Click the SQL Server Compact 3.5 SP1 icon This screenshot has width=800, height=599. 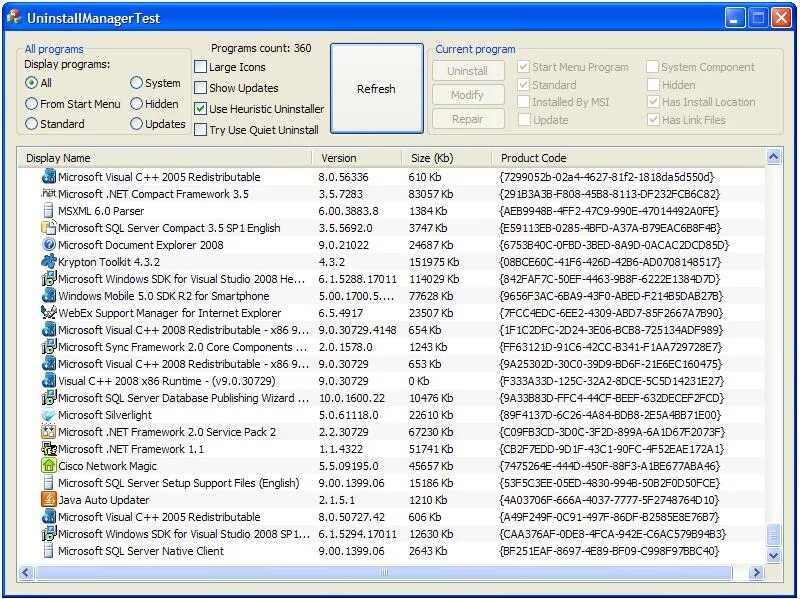click(48, 228)
